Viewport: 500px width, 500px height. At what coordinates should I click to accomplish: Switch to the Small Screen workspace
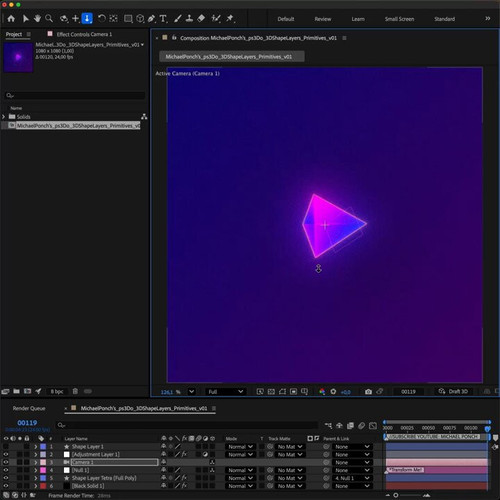pos(399,19)
